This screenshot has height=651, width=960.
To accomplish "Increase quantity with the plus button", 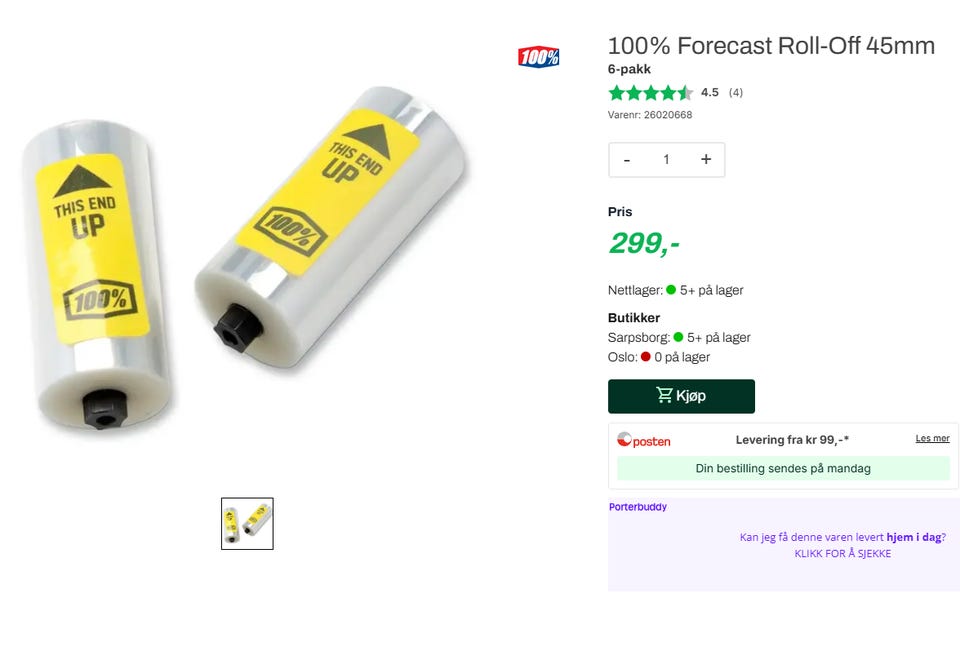I will (x=706, y=159).
